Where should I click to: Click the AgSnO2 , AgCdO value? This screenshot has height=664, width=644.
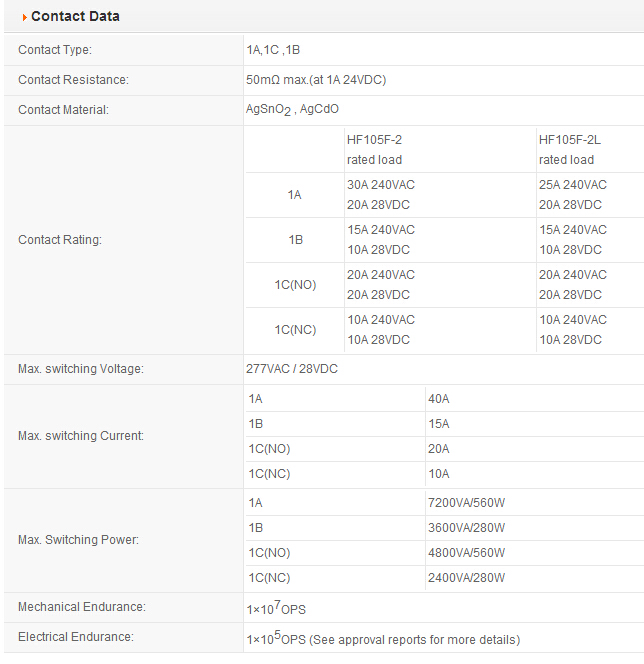click(292, 110)
